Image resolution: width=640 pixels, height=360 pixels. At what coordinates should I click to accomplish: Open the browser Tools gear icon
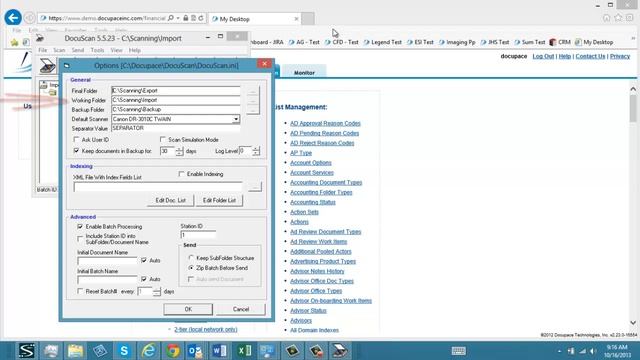[x=629, y=18]
